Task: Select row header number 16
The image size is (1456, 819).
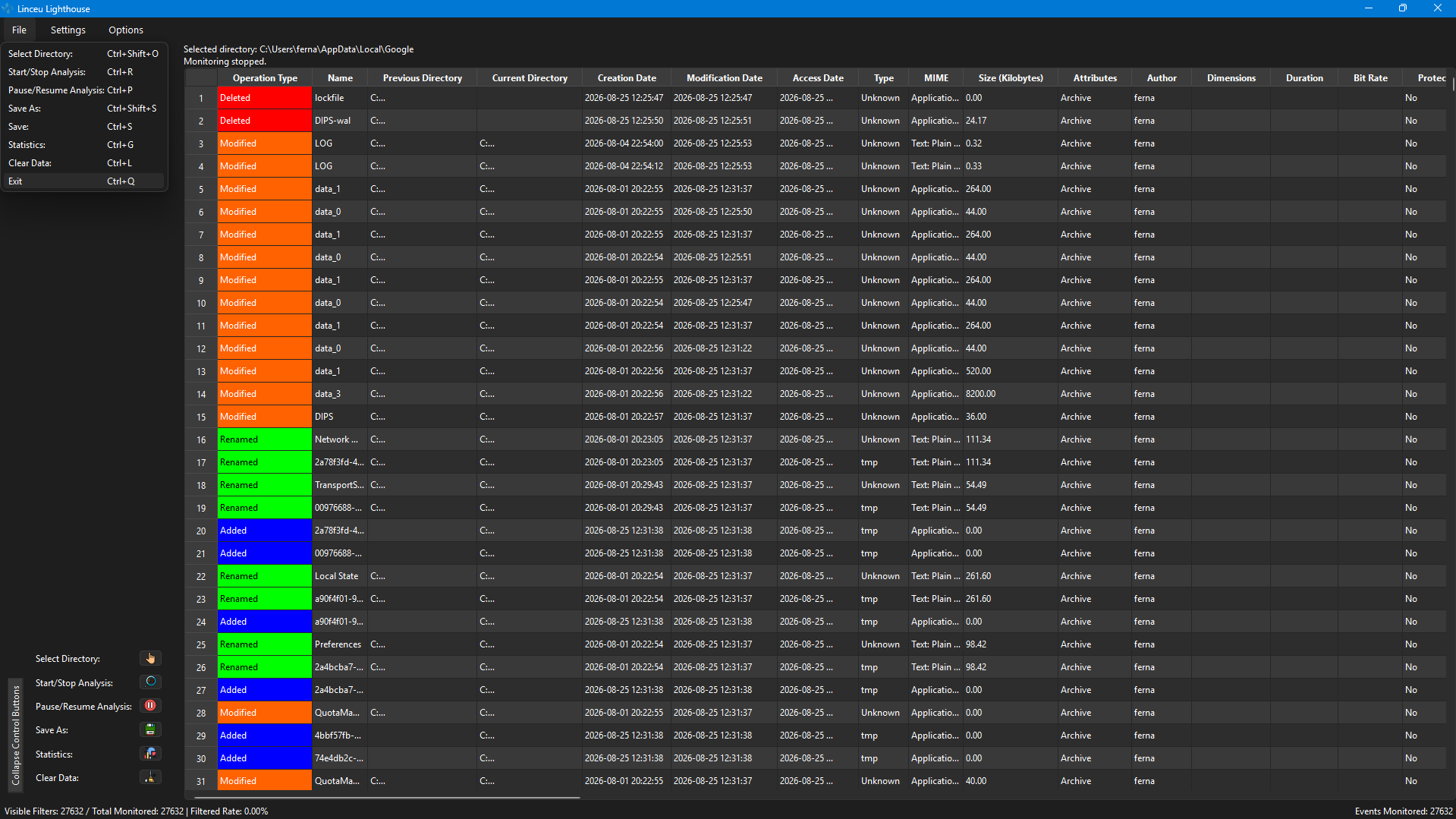Action: point(201,439)
